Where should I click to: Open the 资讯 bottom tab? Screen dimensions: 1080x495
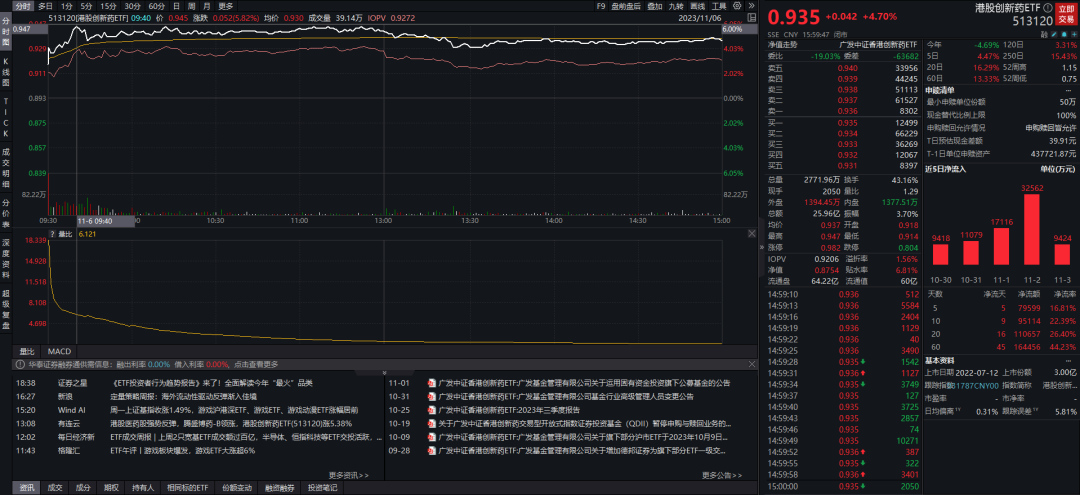click(27, 488)
